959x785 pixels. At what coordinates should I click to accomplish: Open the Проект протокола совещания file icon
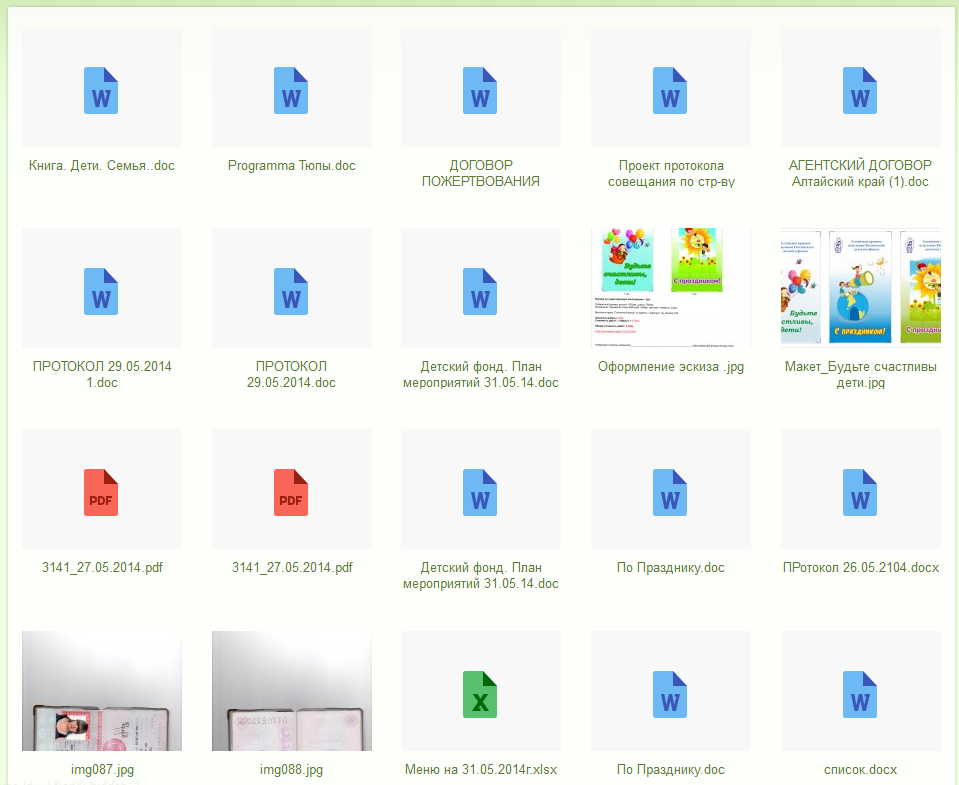coord(670,90)
